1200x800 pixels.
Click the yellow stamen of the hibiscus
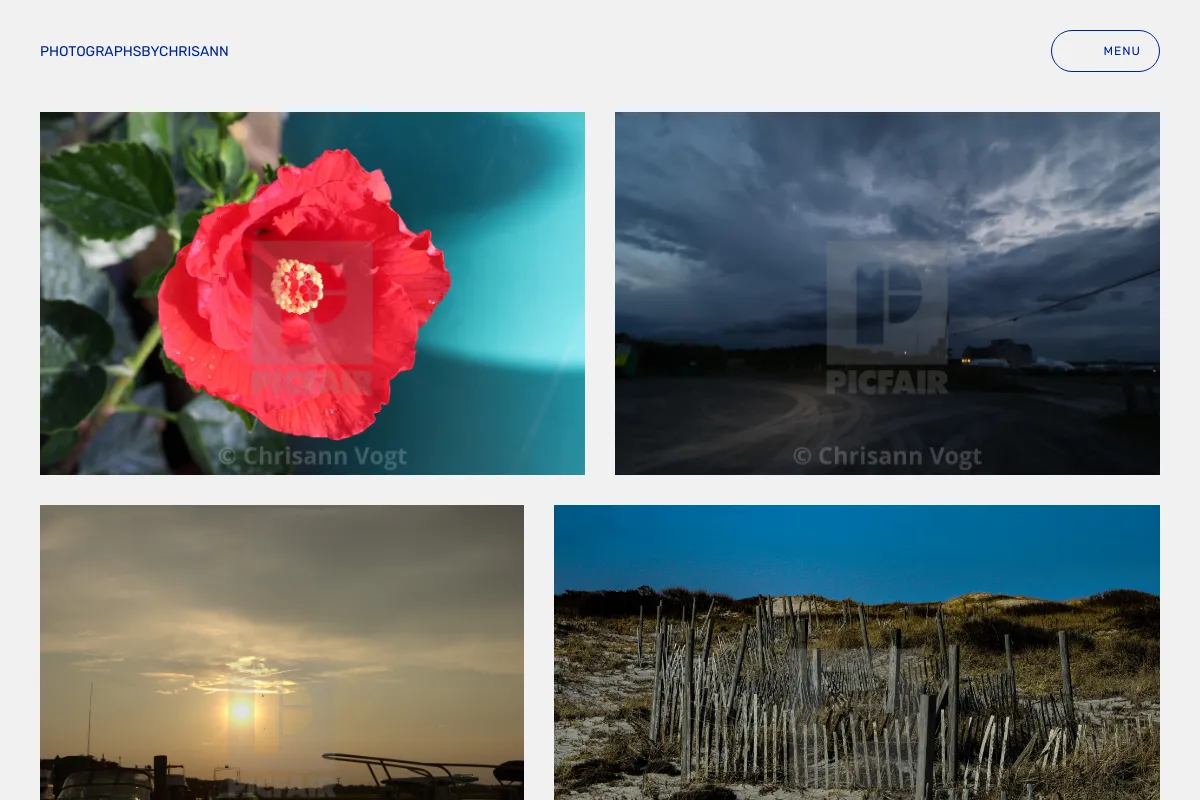pos(297,286)
